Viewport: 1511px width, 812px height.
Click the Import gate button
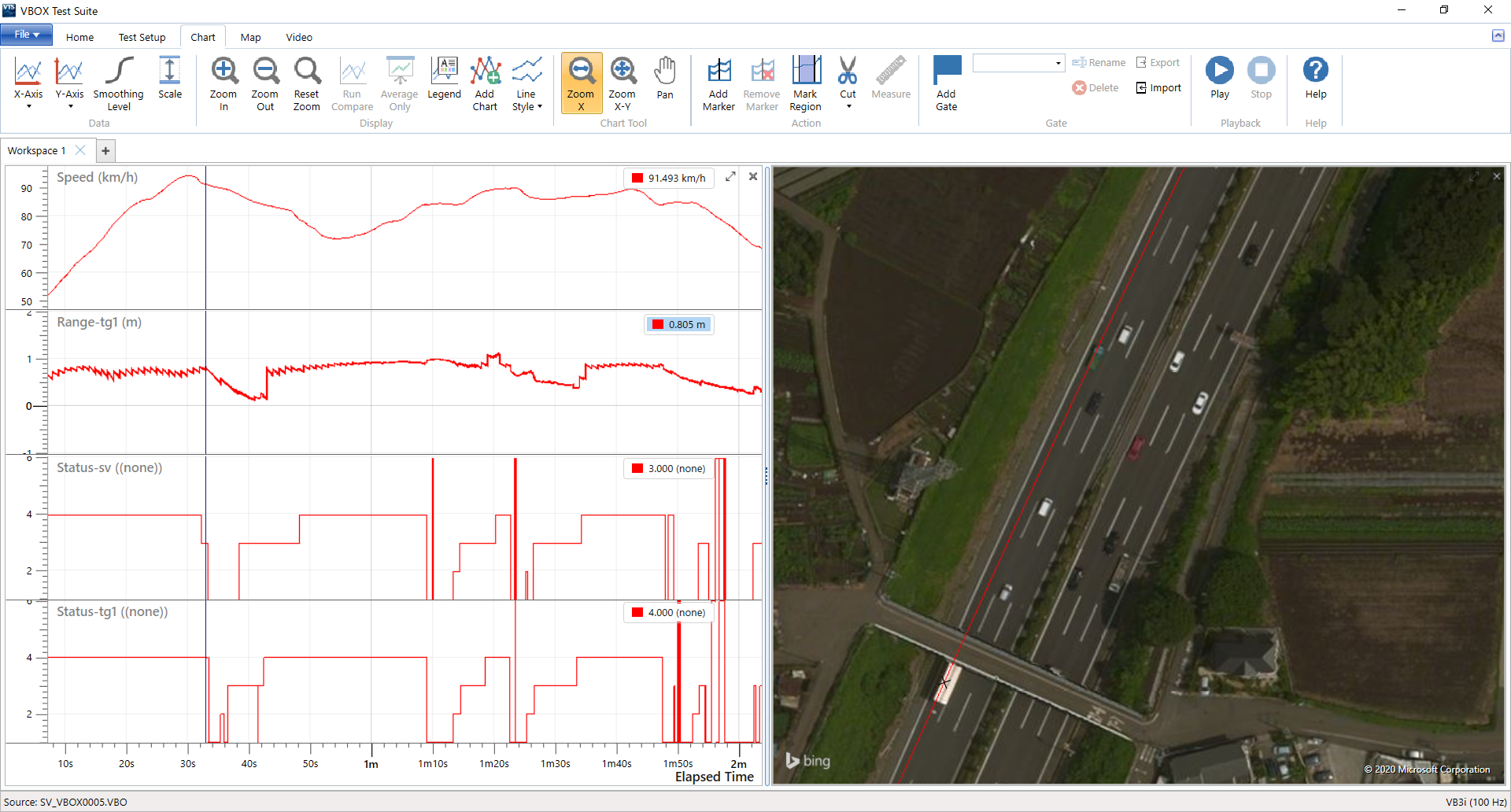1158,88
